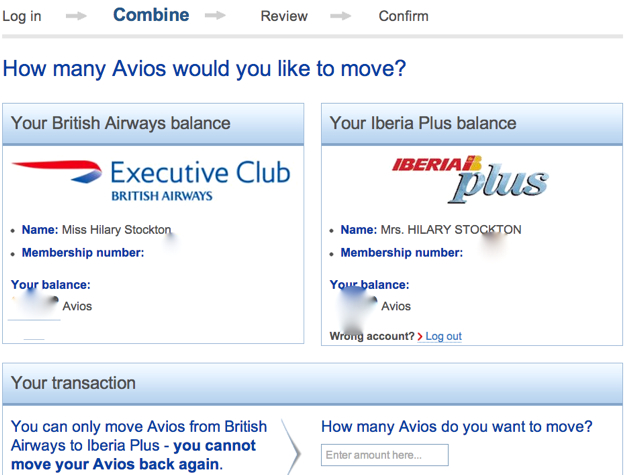The image size is (640, 475).
Task: Click the Iberia Membership number label
Action: (x=402, y=253)
